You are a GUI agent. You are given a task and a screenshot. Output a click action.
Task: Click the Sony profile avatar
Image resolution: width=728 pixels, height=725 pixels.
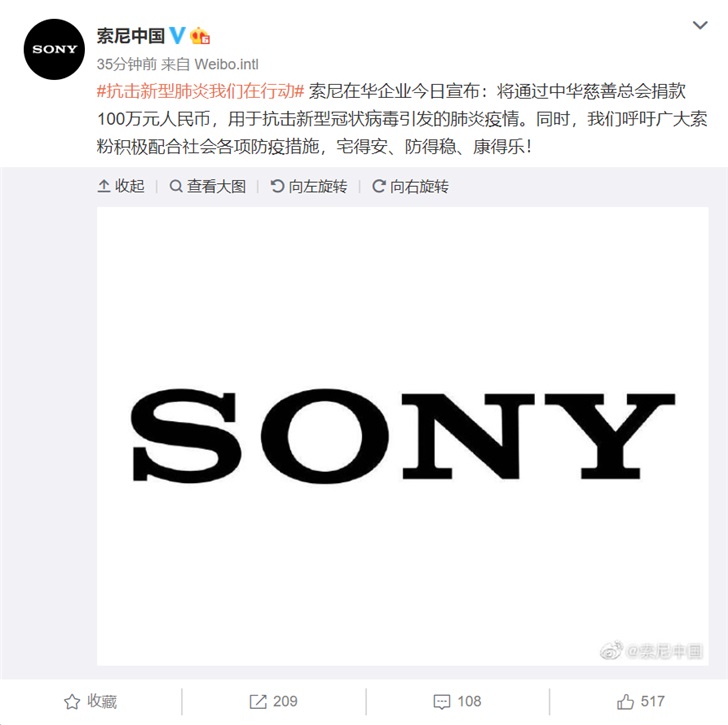54,49
